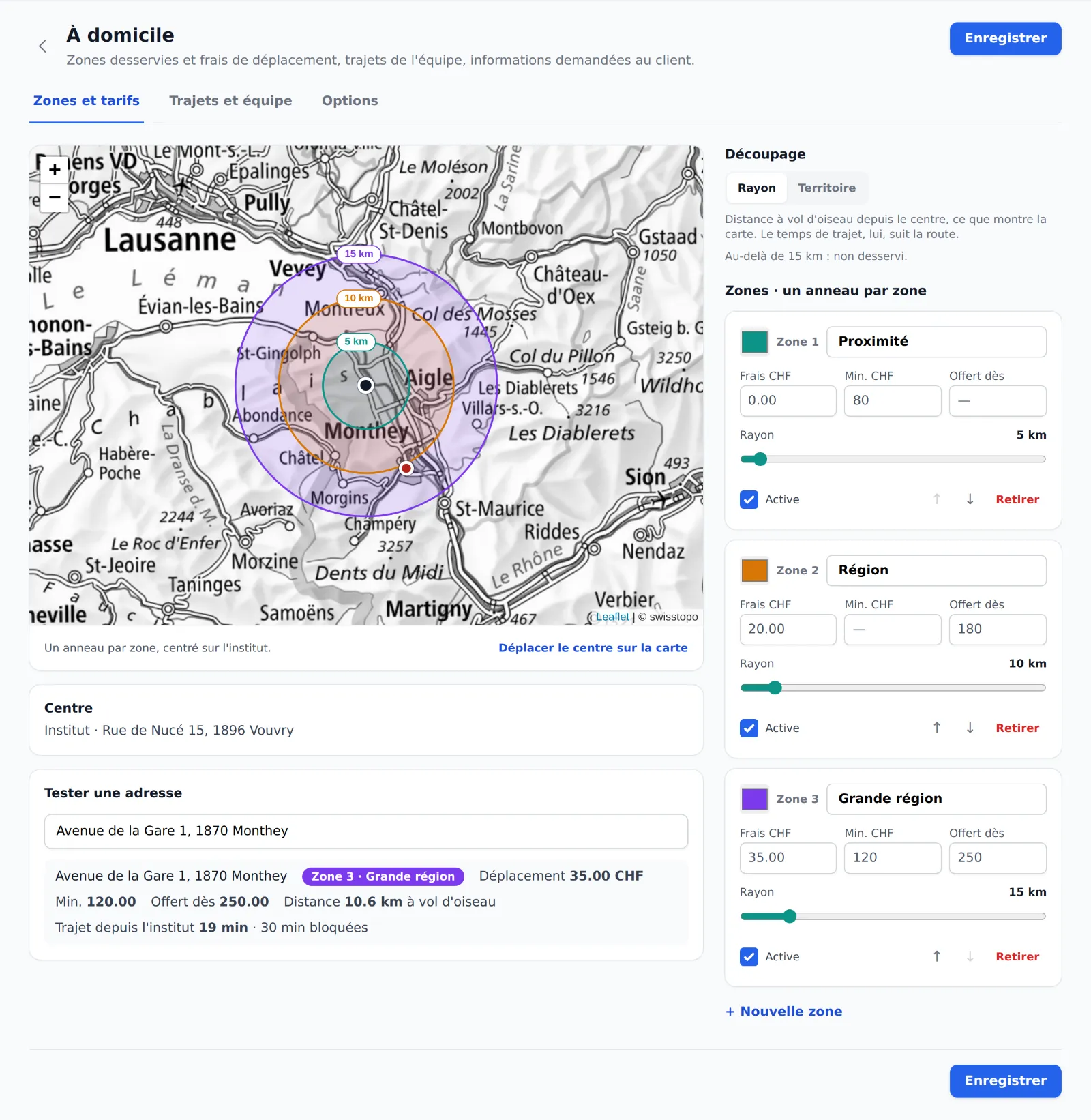Click the red tested-address marker on map
The height and width of the screenshot is (1120, 1091).
(x=406, y=468)
